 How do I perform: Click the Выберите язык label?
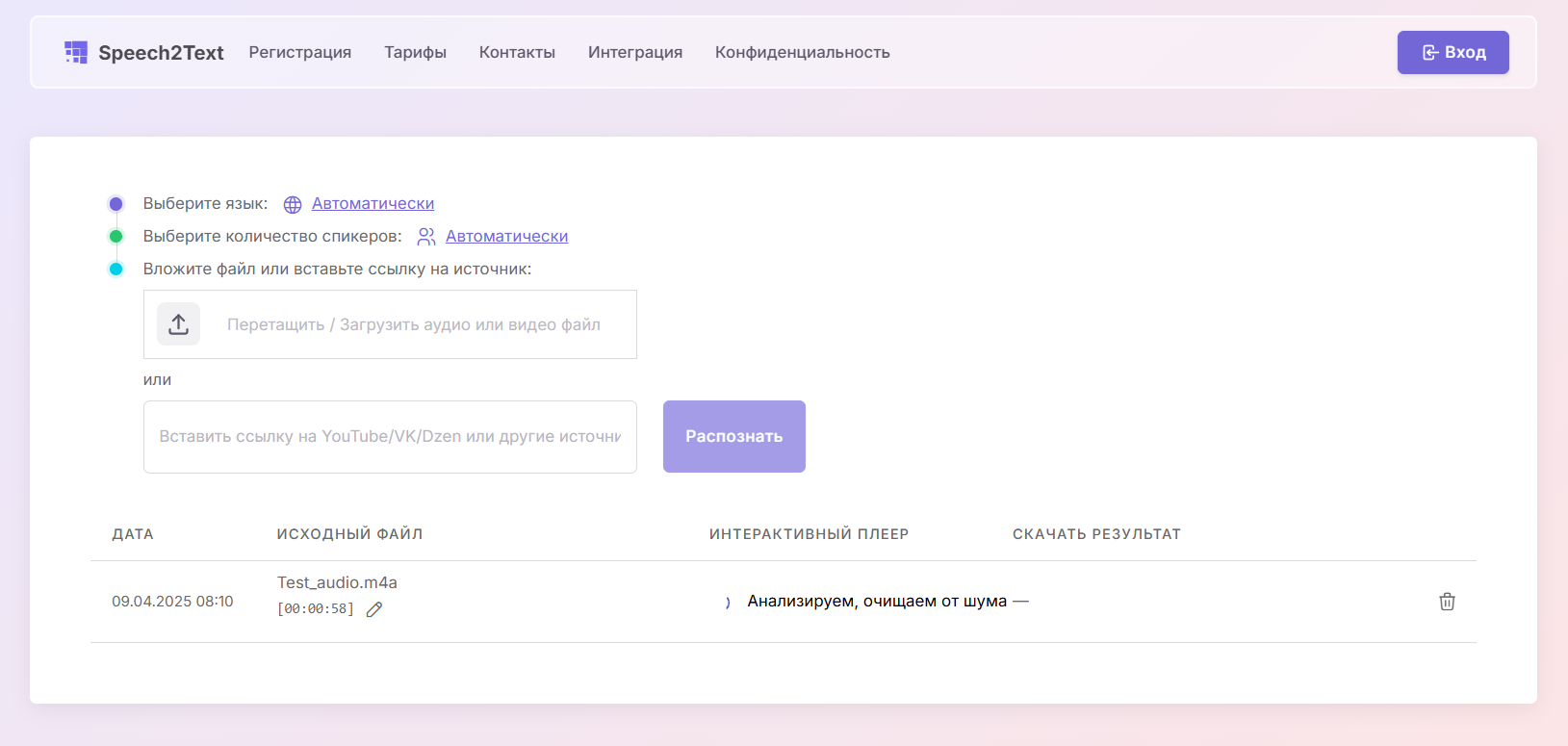(x=206, y=204)
